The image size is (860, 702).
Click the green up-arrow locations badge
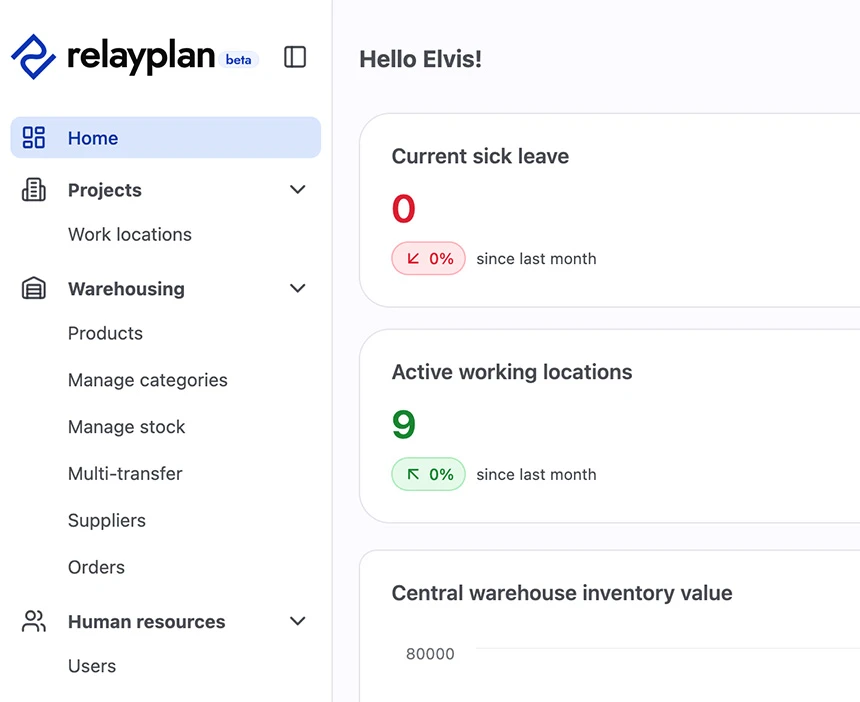(428, 474)
